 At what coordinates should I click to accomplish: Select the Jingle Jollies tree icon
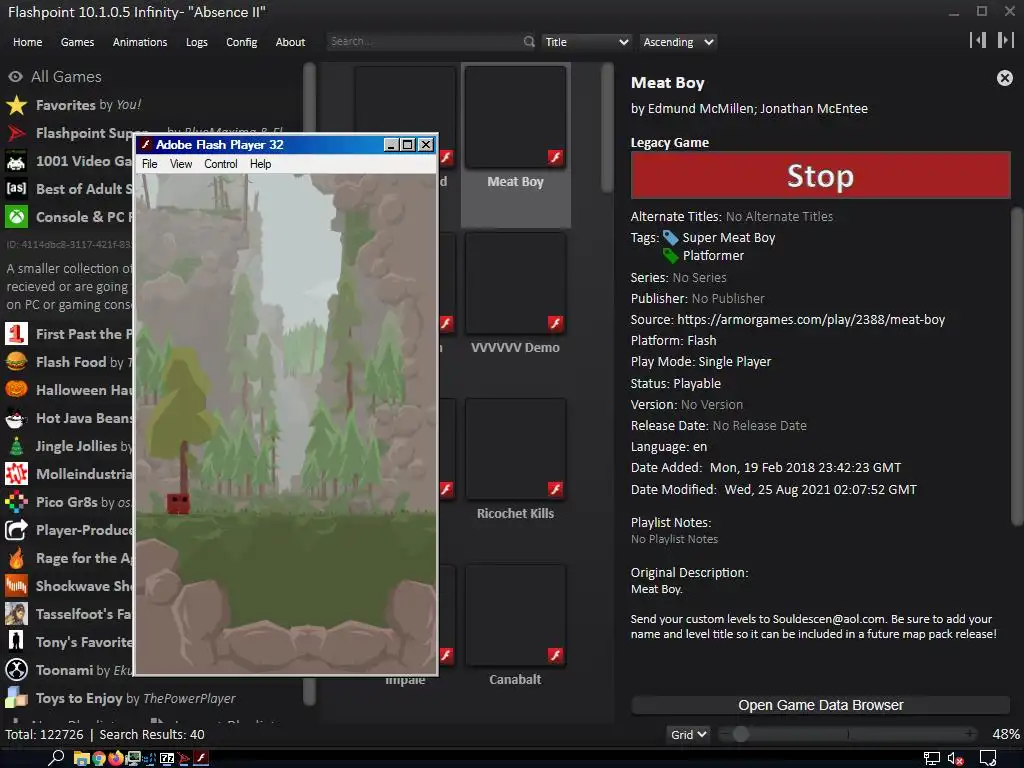[16, 446]
